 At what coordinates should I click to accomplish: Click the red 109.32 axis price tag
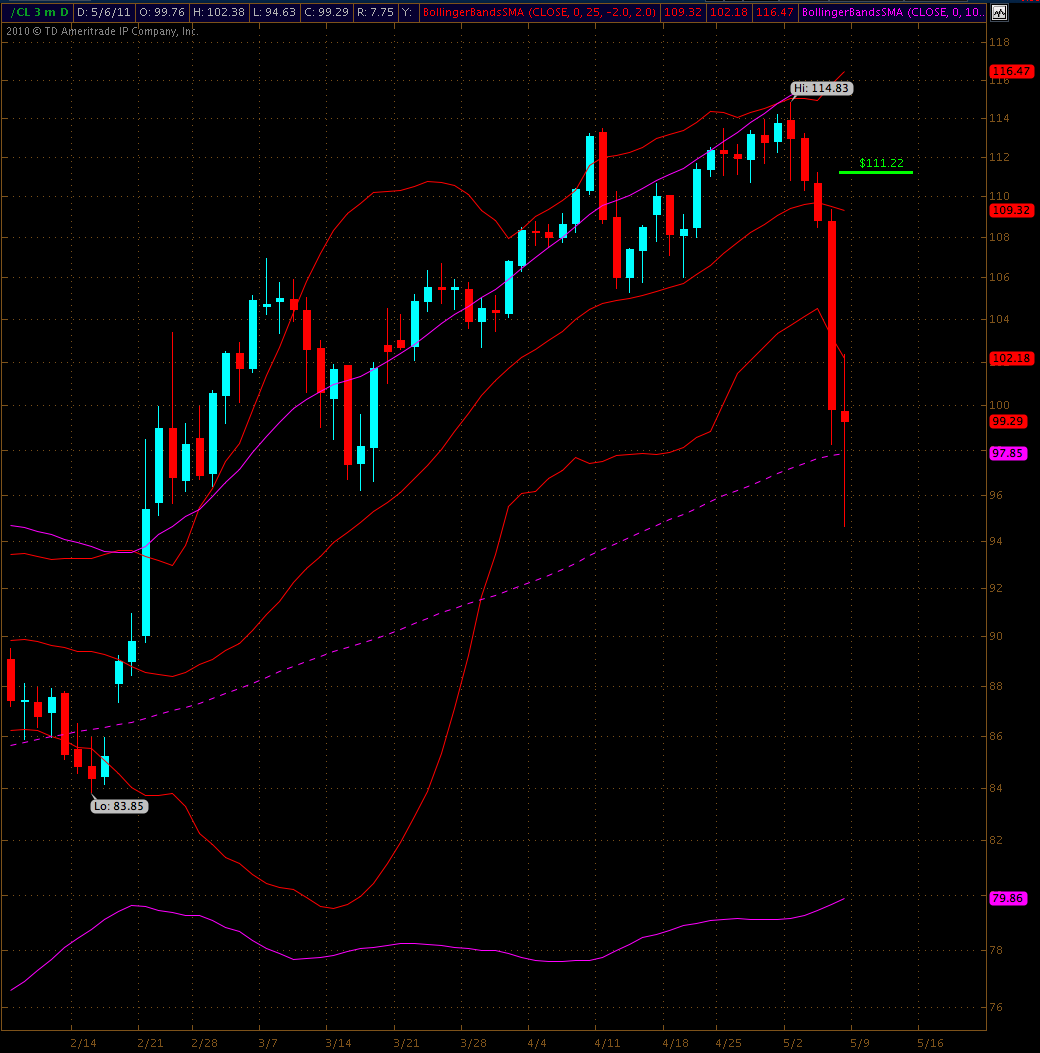coord(1010,211)
